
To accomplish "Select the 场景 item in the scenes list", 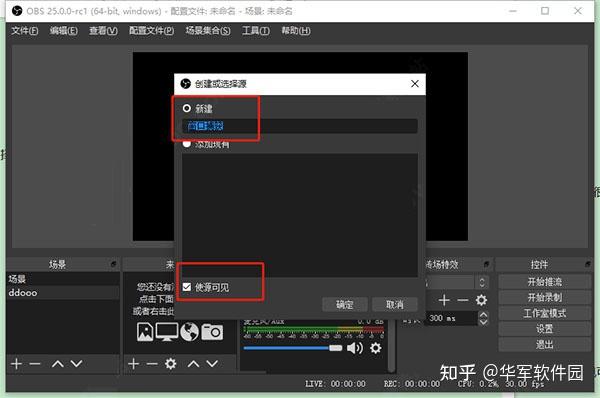I will point(63,279).
